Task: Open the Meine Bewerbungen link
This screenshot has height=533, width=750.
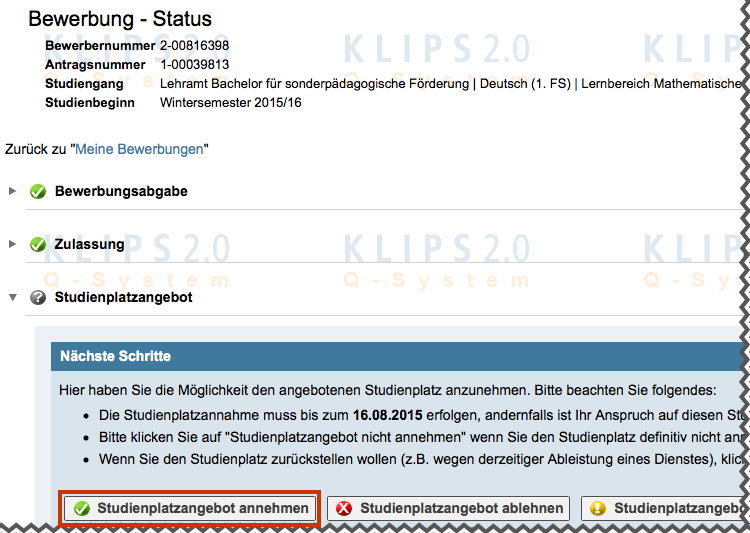Action: (139, 149)
